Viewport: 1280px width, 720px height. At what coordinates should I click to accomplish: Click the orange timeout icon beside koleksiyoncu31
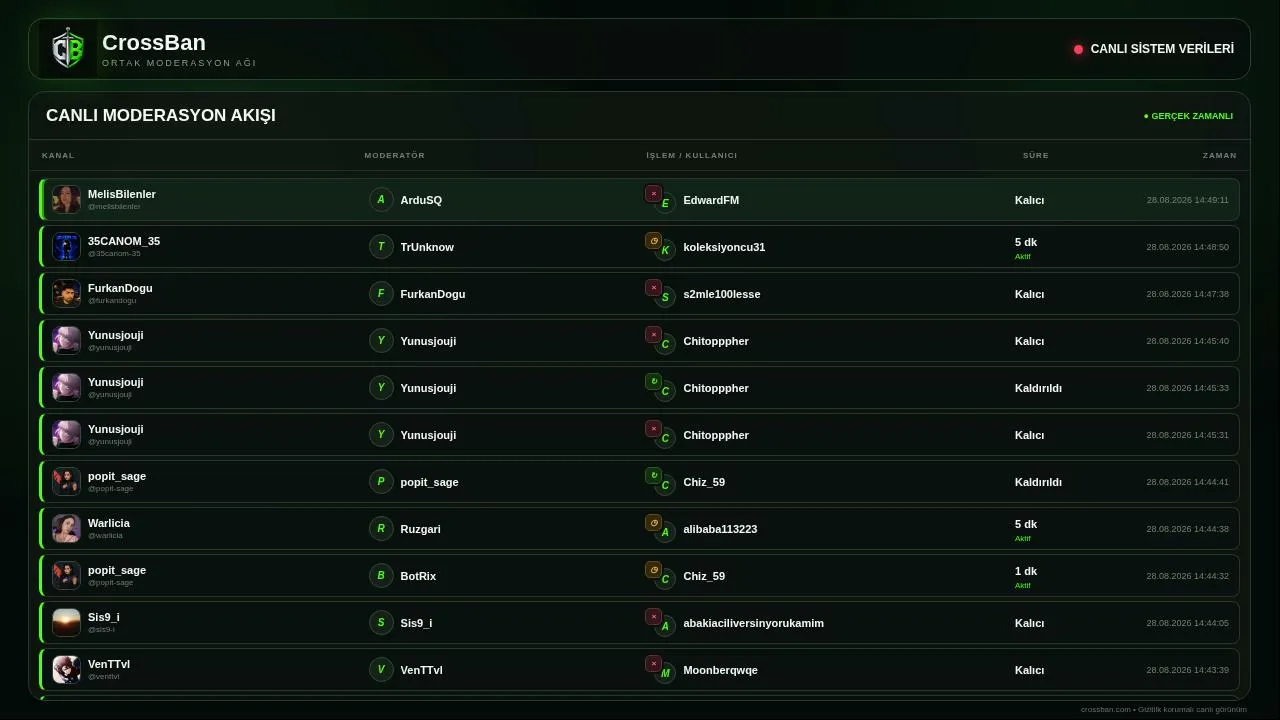[653, 241]
